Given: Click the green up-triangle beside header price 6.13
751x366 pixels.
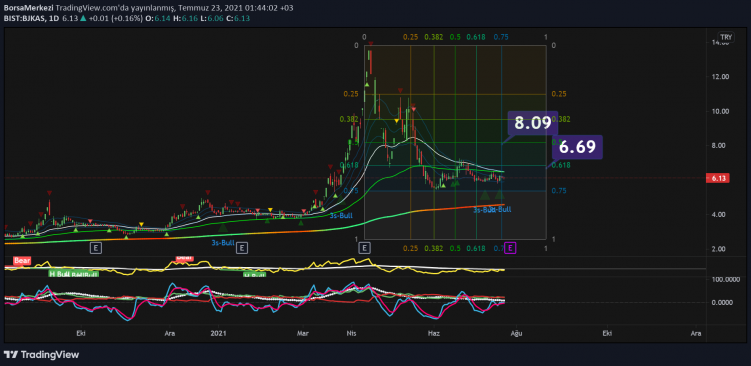Looking at the screenshot, I should click(x=83, y=18).
